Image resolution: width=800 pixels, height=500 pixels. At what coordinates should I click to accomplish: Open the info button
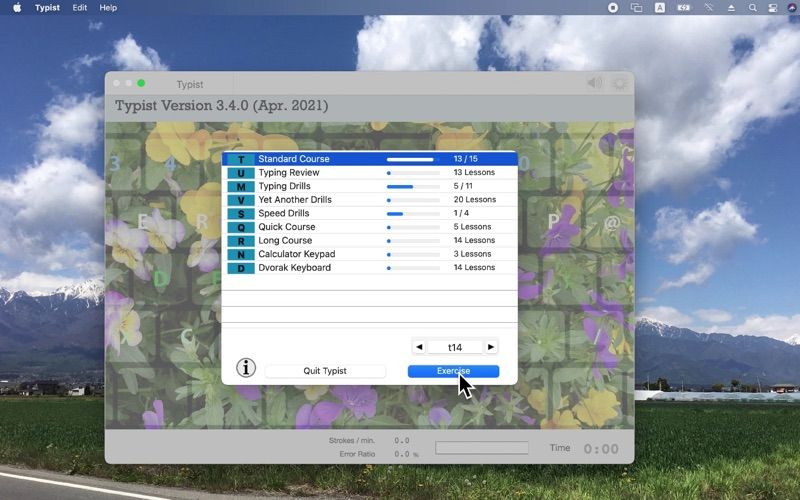coord(246,367)
